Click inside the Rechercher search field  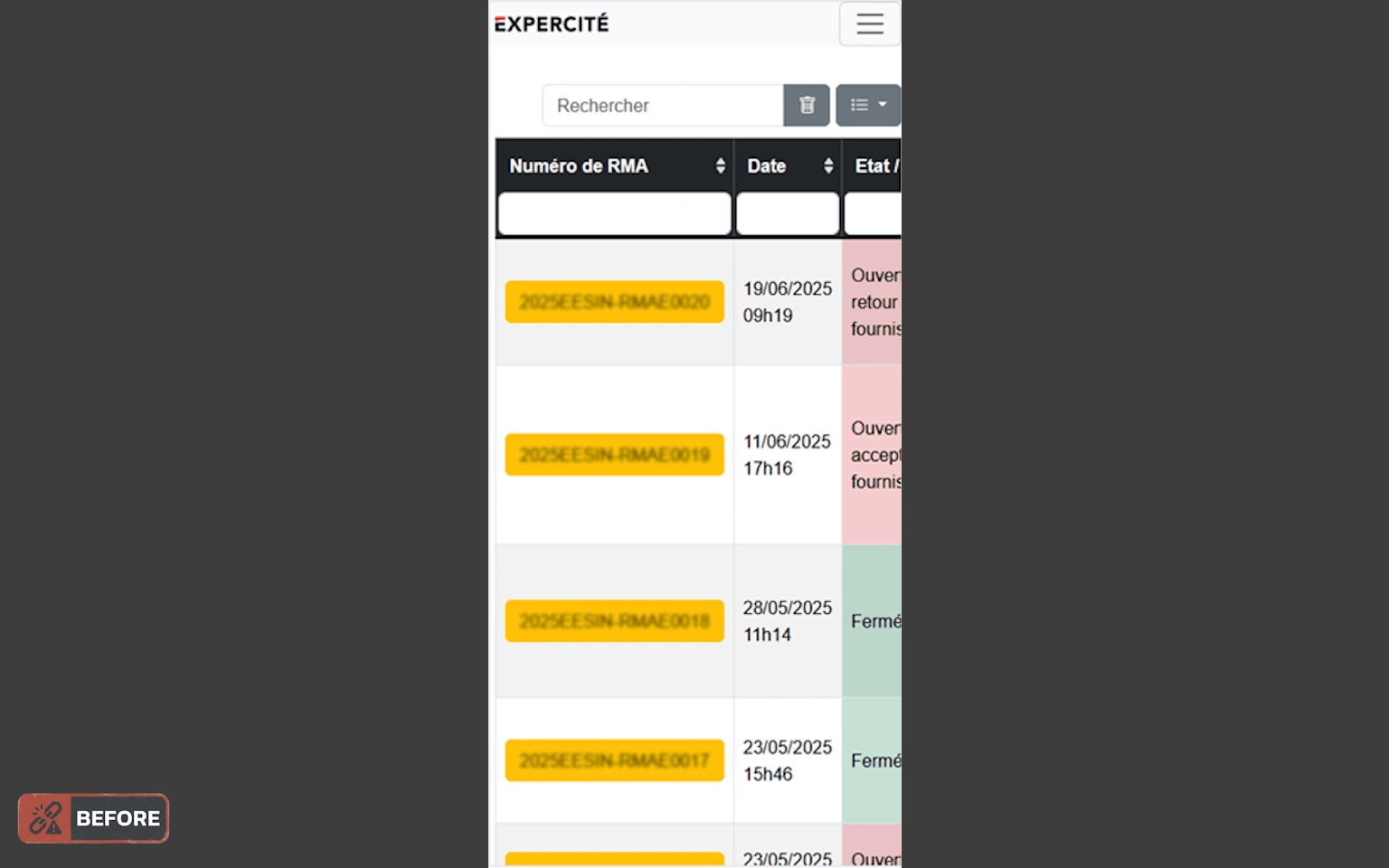click(660, 105)
